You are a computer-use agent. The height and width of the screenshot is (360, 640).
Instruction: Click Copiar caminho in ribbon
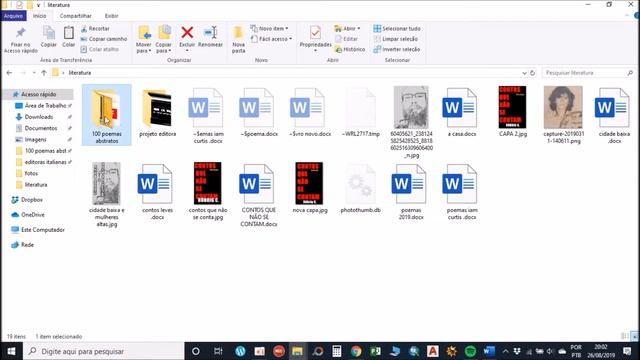[104, 39]
